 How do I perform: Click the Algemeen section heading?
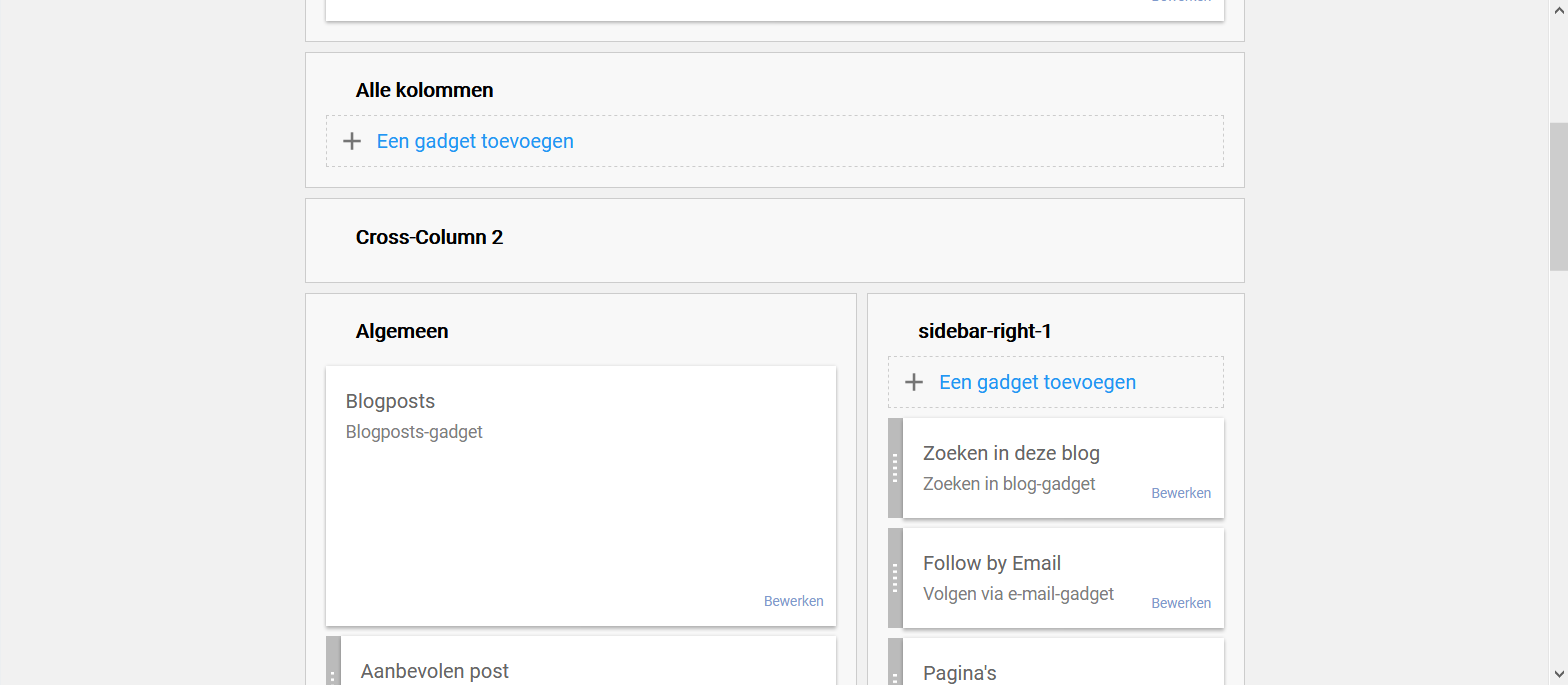[402, 331]
